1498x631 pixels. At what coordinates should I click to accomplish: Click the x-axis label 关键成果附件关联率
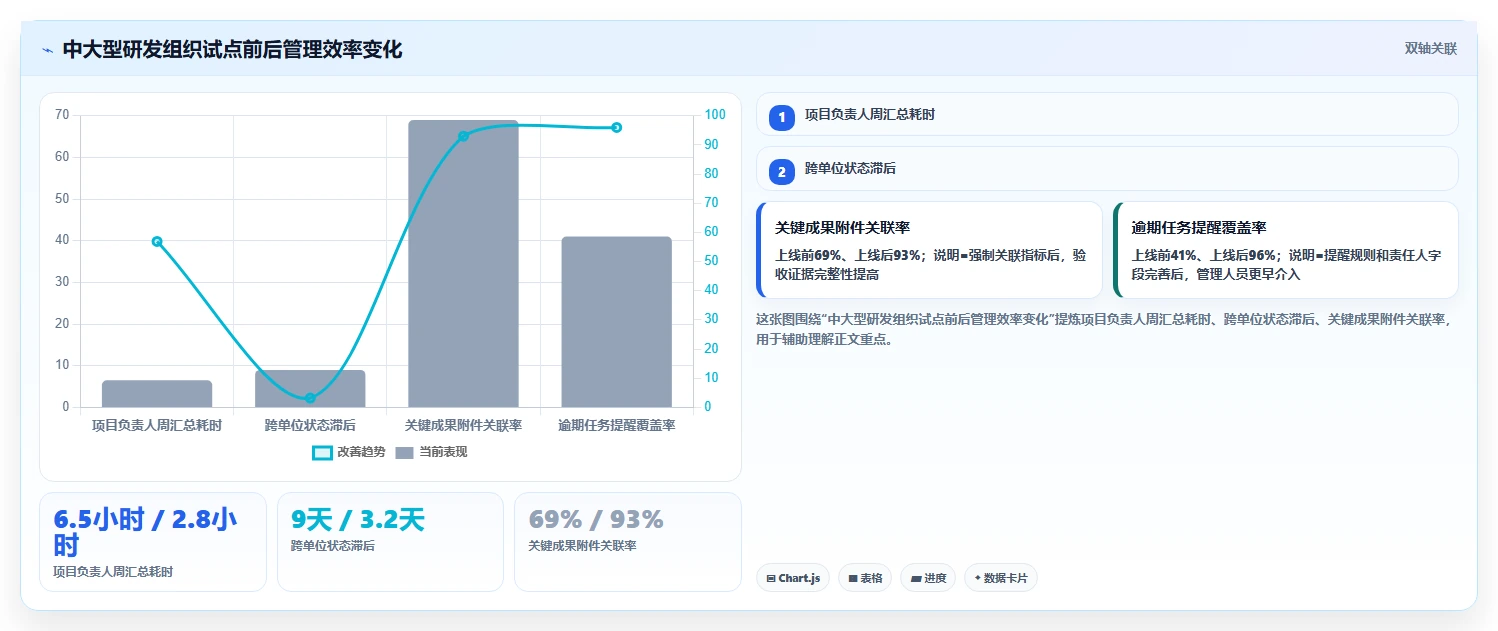(463, 425)
